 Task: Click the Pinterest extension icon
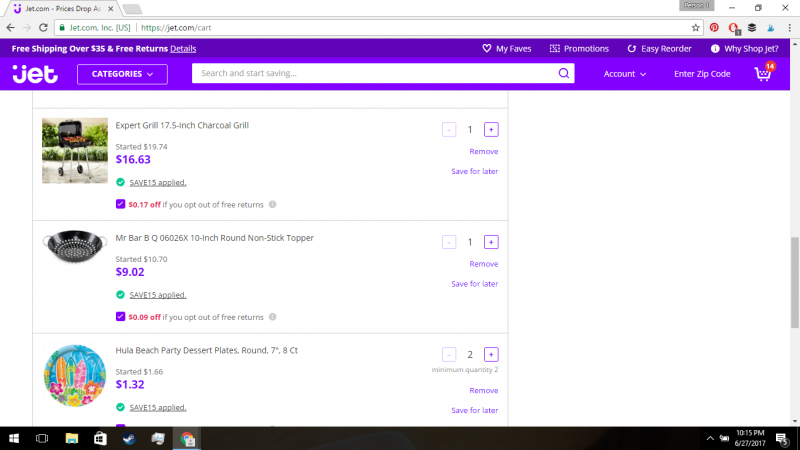(714, 28)
